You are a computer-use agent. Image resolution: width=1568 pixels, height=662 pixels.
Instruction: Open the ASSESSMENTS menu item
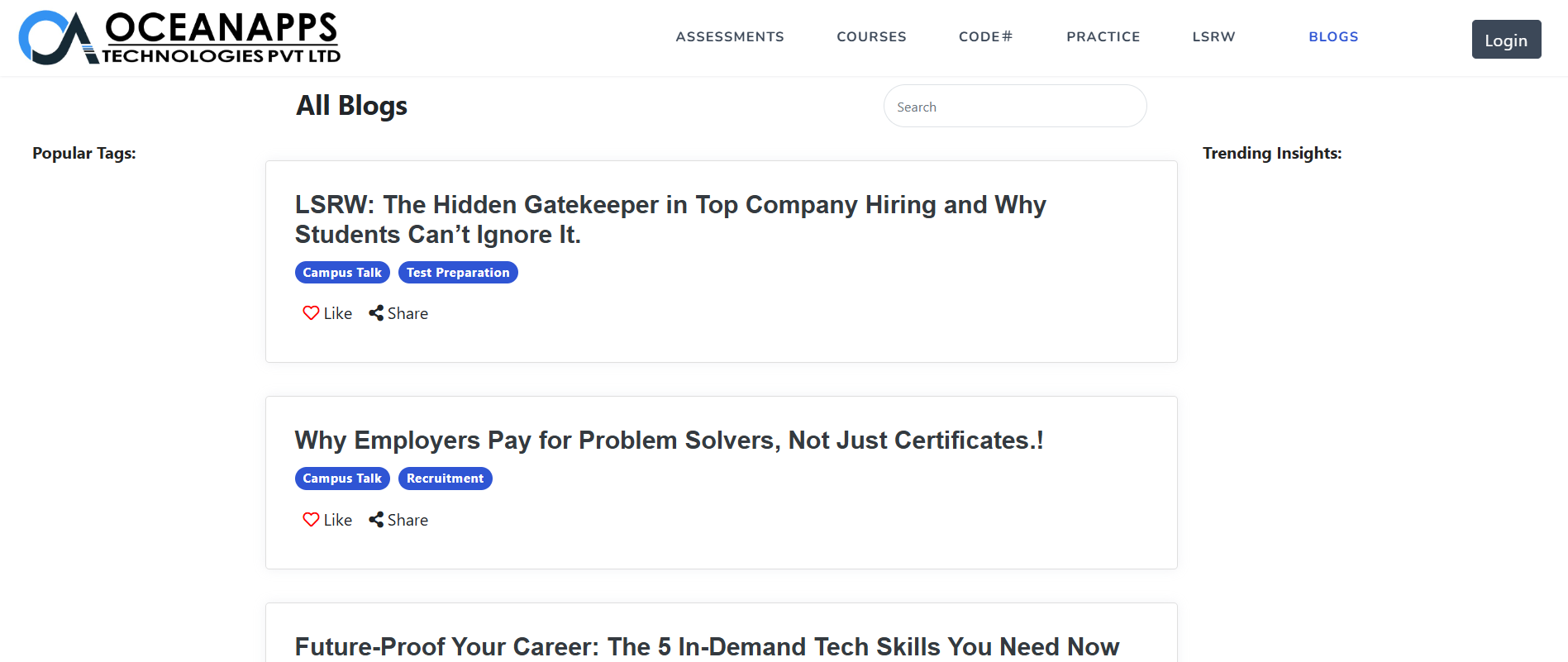coord(730,36)
